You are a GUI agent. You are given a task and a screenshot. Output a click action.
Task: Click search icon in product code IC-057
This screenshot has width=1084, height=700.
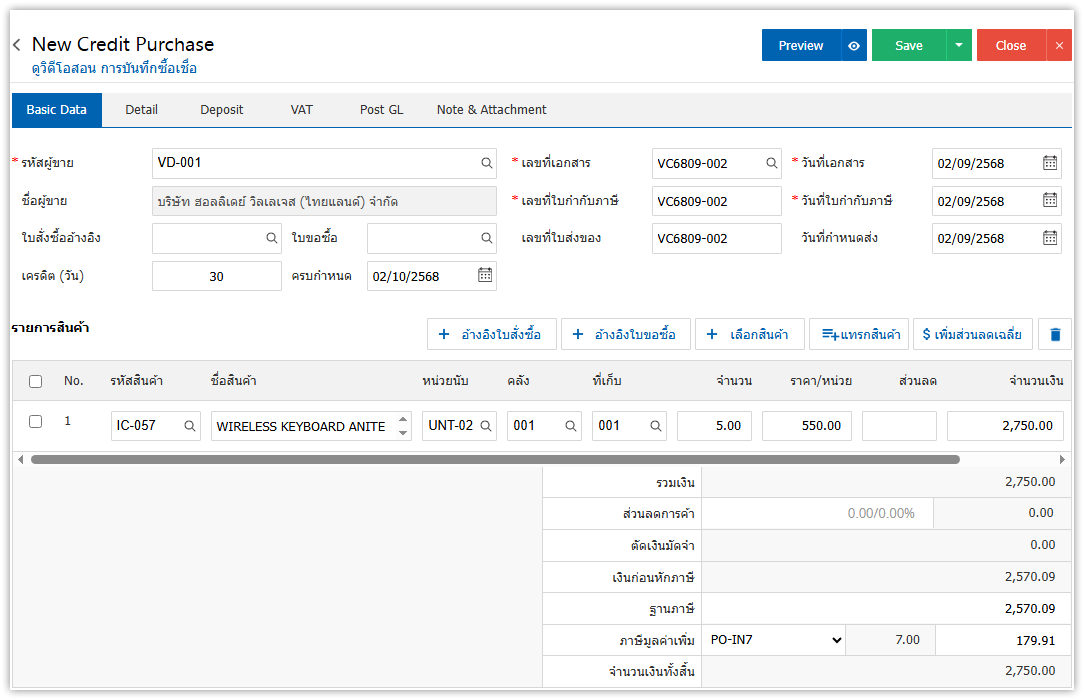[189, 426]
